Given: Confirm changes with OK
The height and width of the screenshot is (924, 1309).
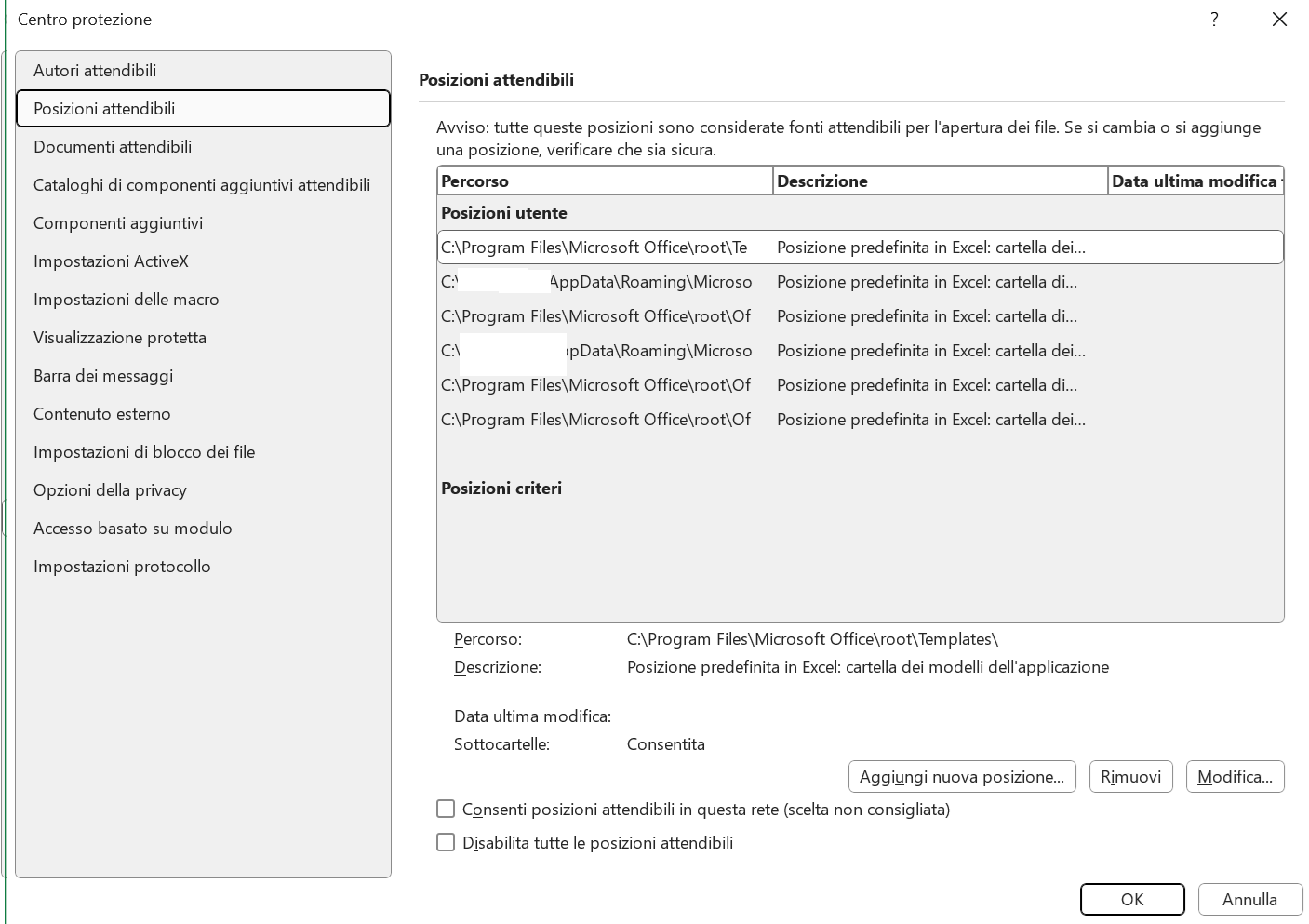Looking at the screenshot, I should click(x=1132, y=899).
